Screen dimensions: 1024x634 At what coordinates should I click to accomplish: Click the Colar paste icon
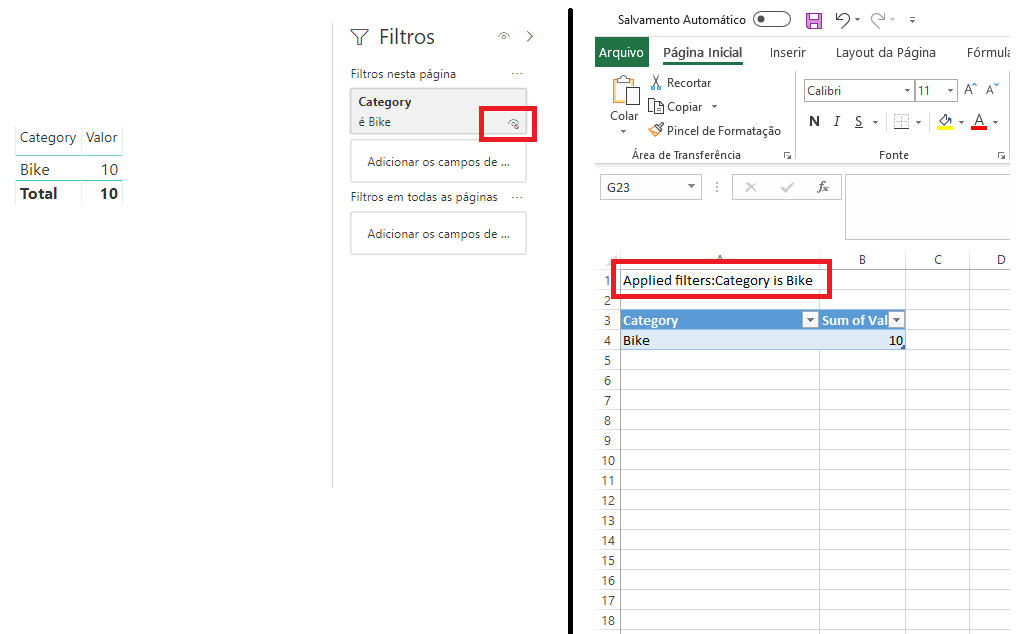point(625,91)
